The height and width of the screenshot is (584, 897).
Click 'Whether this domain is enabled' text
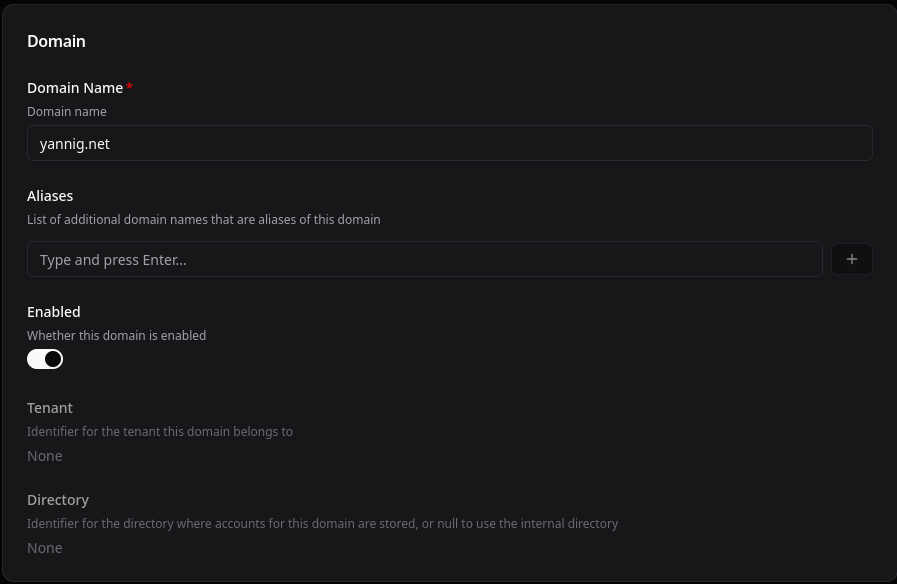[117, 336]
